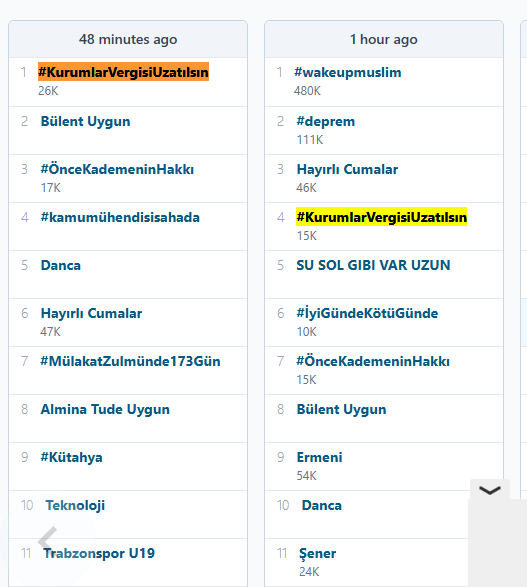Open #ÖnceKademeninHakkı with 17K tweets

117,169
